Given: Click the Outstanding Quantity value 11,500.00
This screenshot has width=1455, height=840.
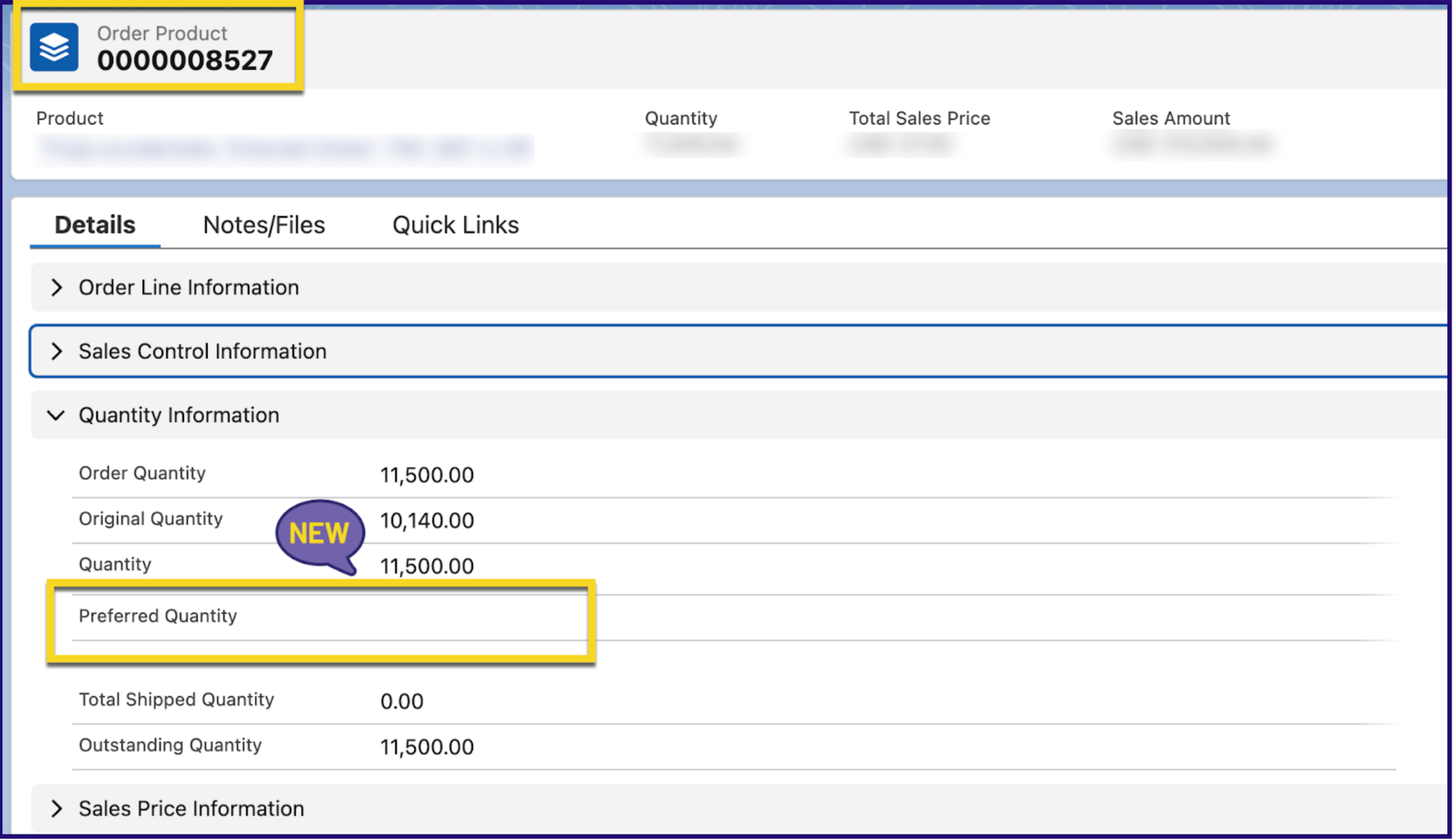Looking at the screenshot, I should [x=426, y=747].
